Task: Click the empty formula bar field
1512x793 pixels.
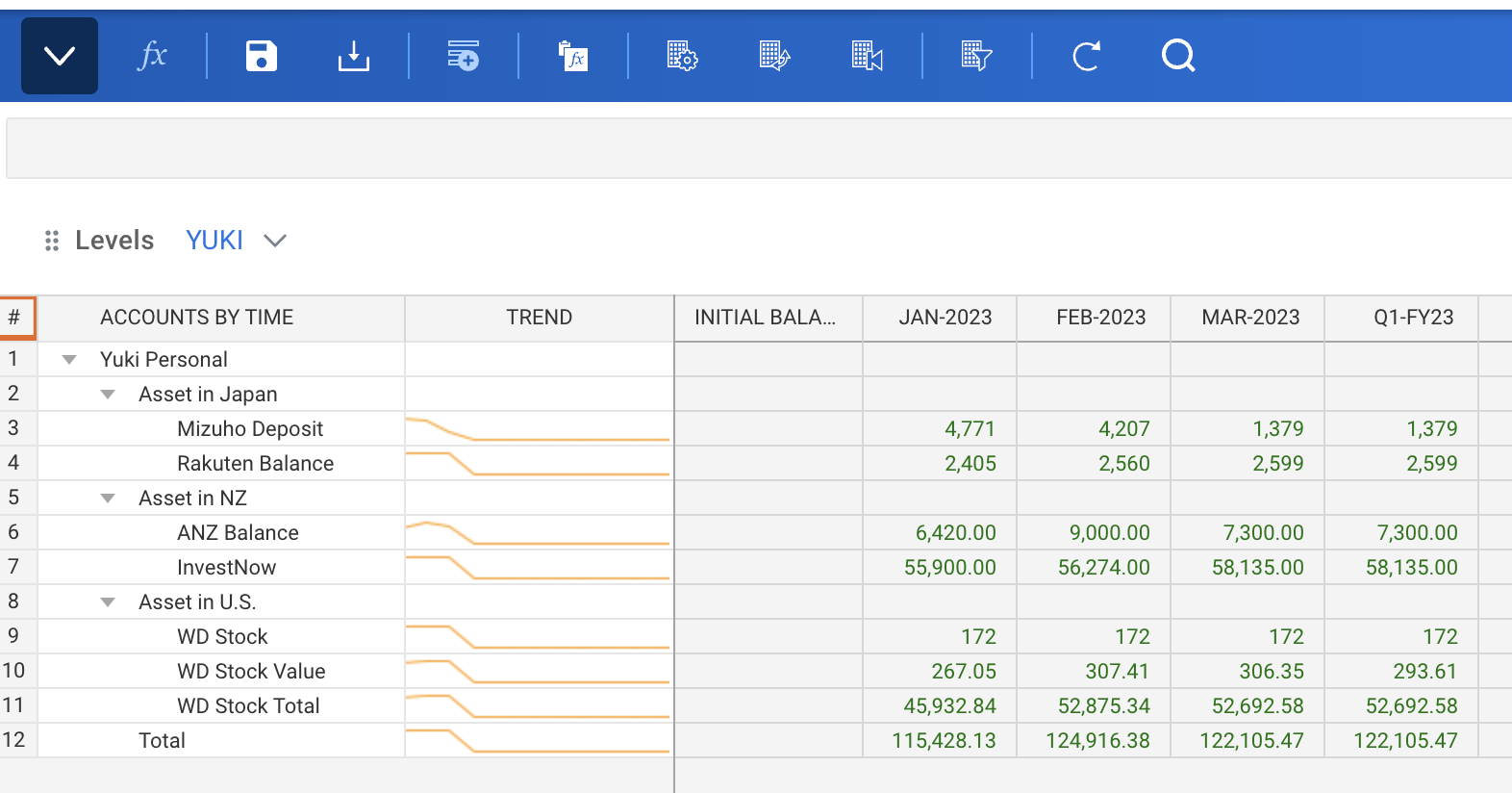Action: 758,148
